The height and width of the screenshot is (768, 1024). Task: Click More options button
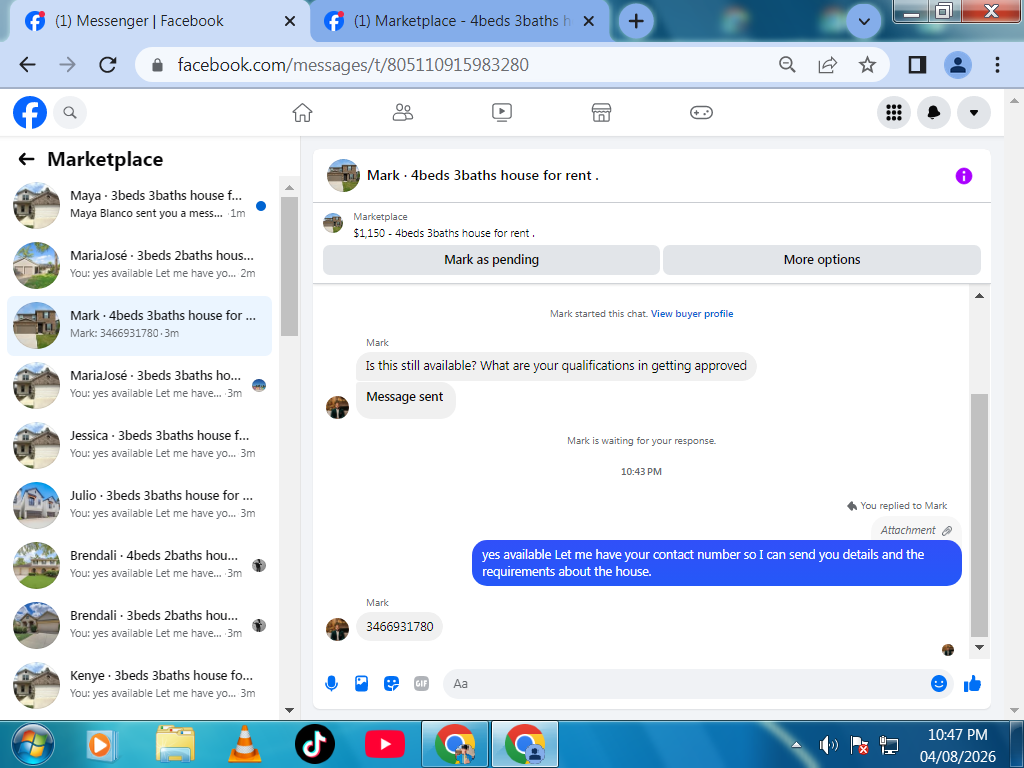(x=822, y=259)
